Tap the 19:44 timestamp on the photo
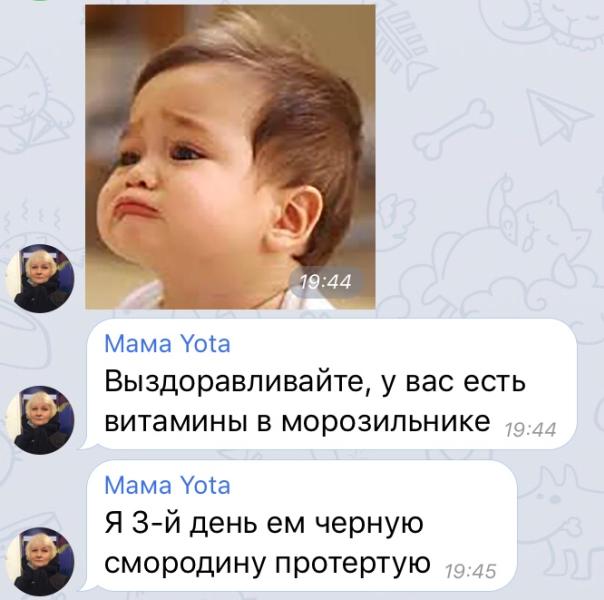The width and height of the screenshot is (604, 600). [x=326, y=282]
